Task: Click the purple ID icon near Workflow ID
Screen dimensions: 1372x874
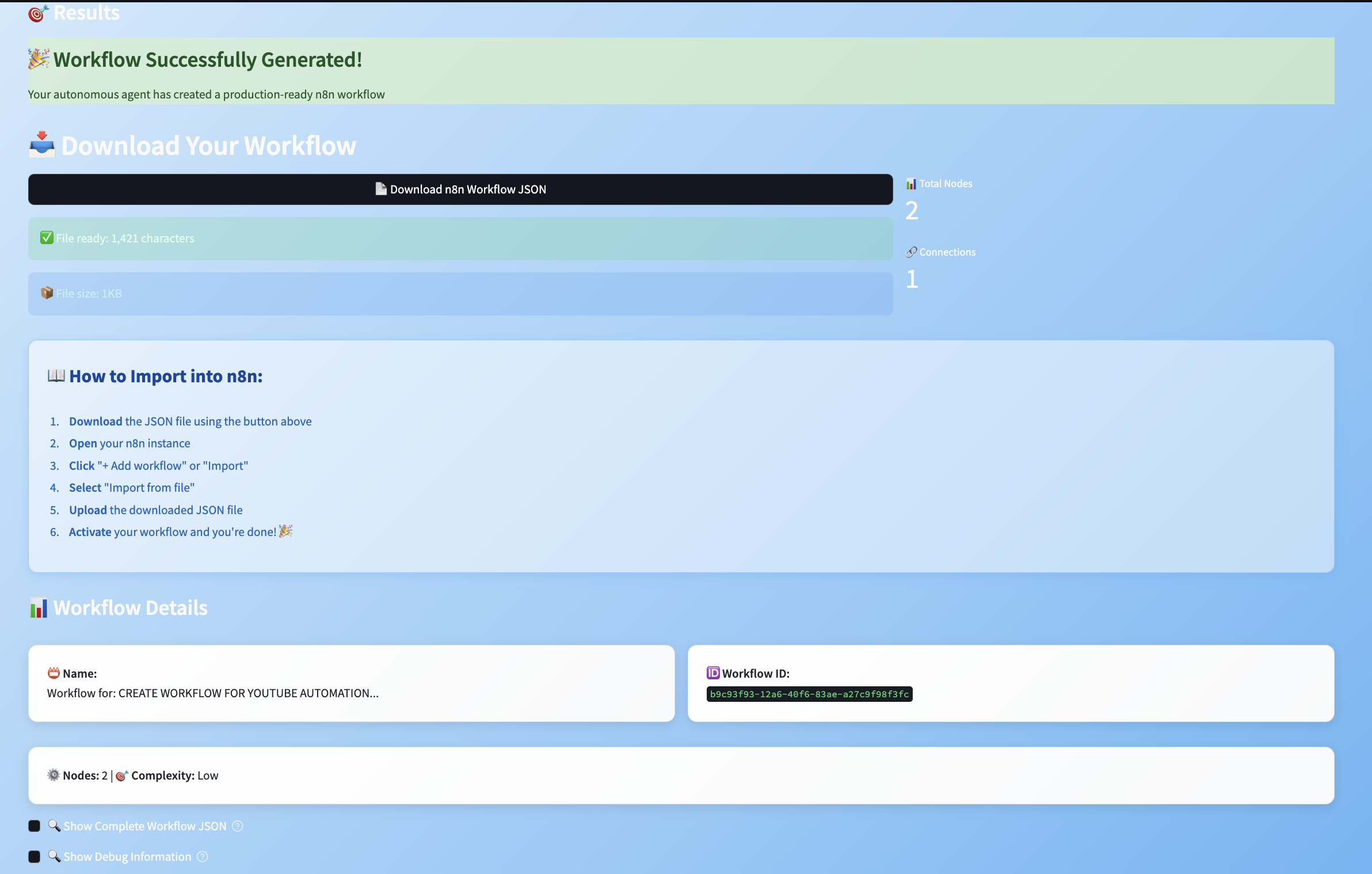Action: [713, 673]
